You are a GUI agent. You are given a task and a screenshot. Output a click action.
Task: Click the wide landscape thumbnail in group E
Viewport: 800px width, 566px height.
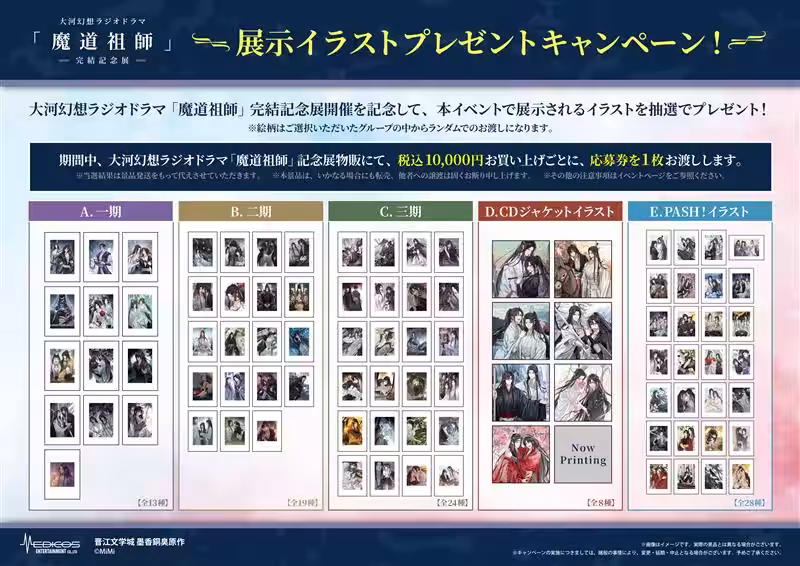click(x=745, y=247)
